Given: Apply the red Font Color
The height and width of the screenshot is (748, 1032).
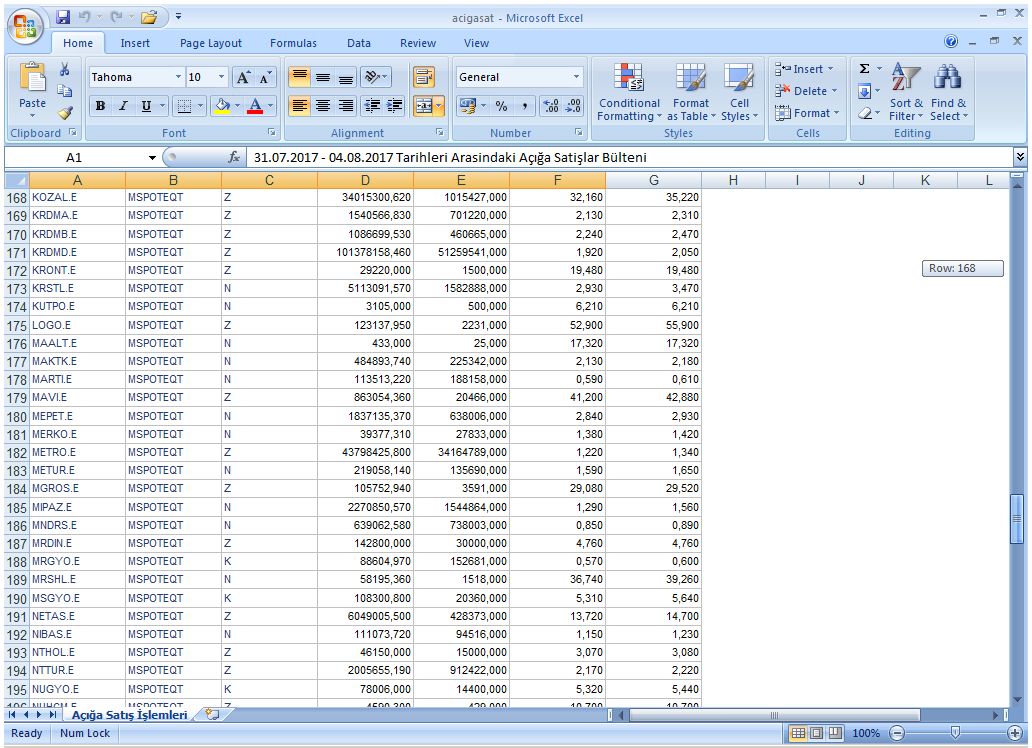Looking at the screenshot, I should tap(256, 105).
